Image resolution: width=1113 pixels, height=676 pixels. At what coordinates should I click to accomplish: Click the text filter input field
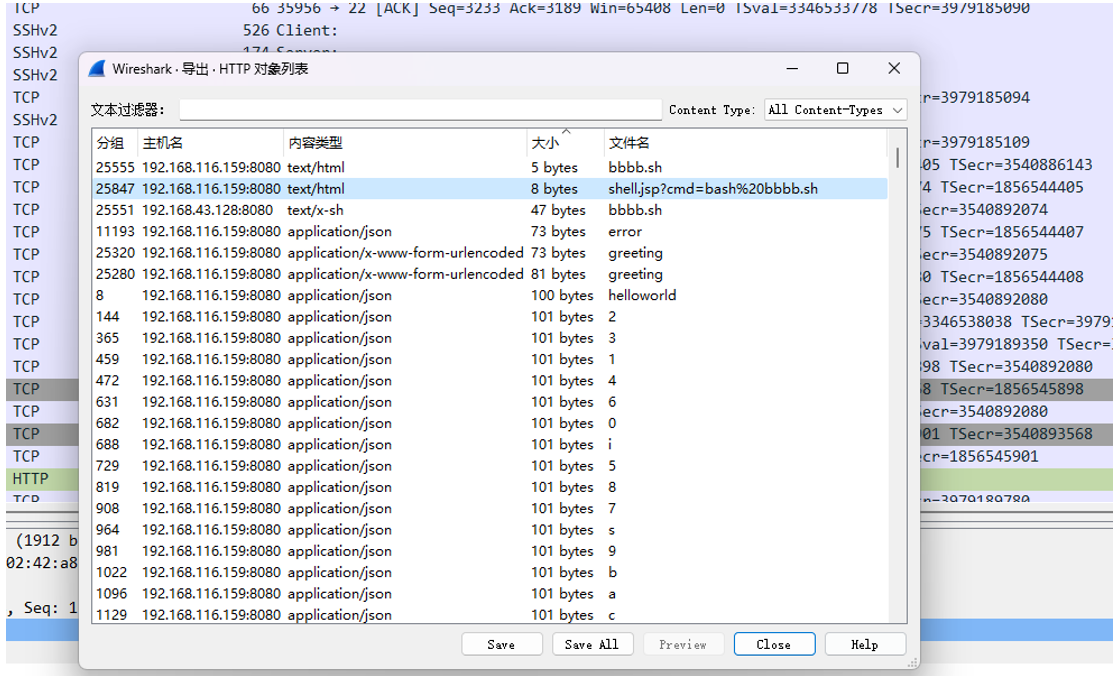click(x=420, y=109)
